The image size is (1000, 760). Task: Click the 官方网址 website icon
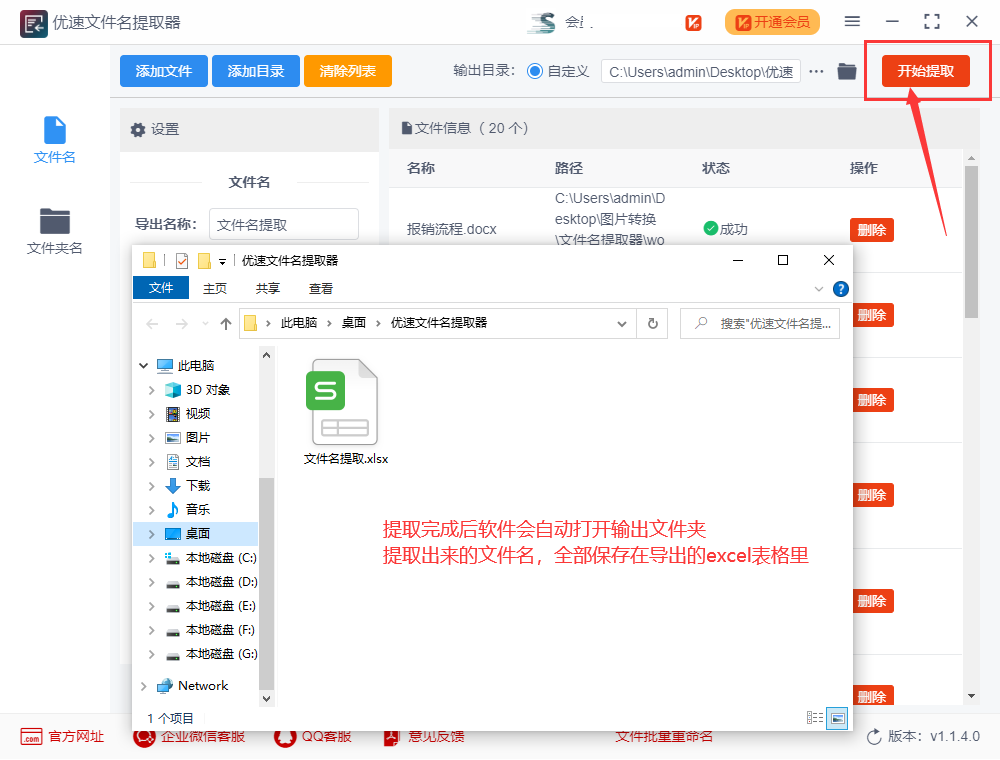coord(31,736)
